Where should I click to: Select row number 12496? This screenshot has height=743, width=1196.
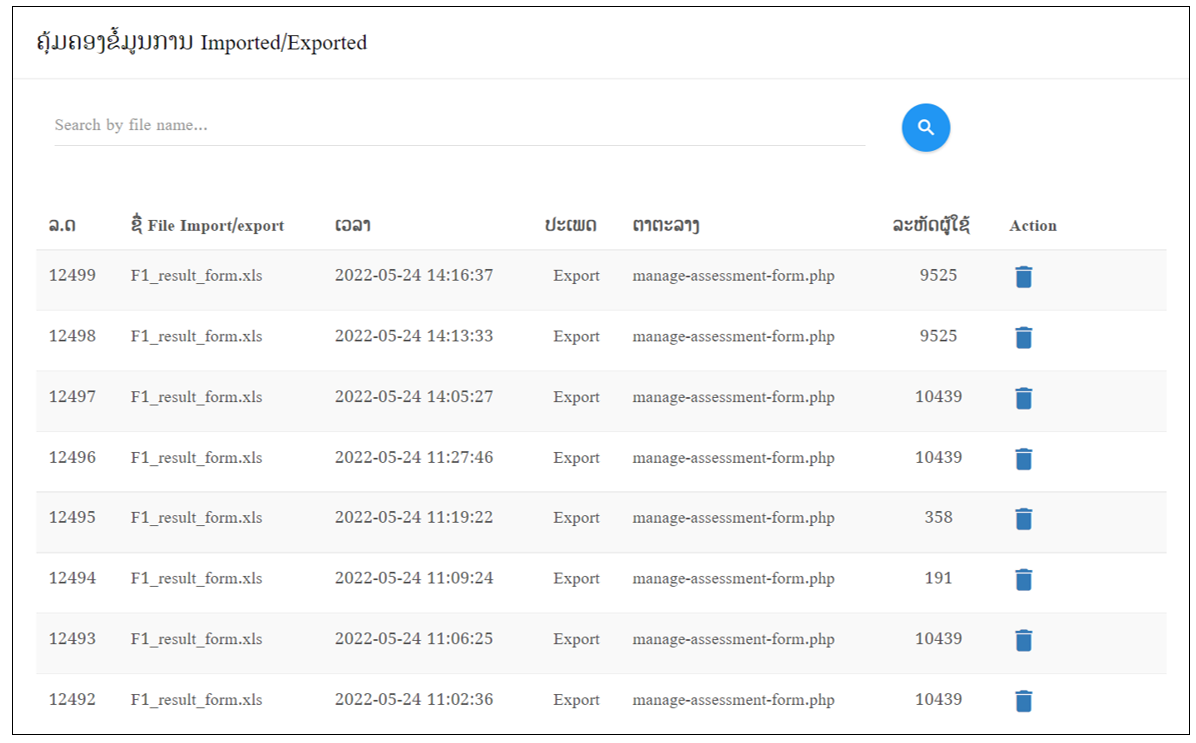click(72, 458)
